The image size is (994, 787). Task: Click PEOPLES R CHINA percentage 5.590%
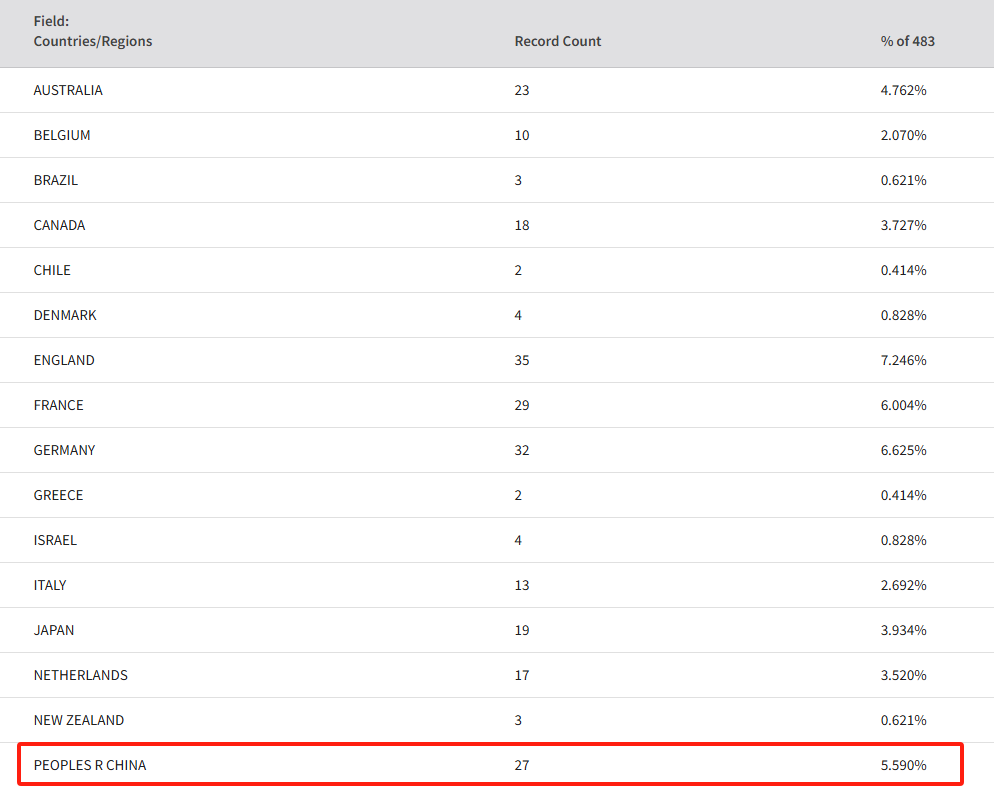(903, 765)
